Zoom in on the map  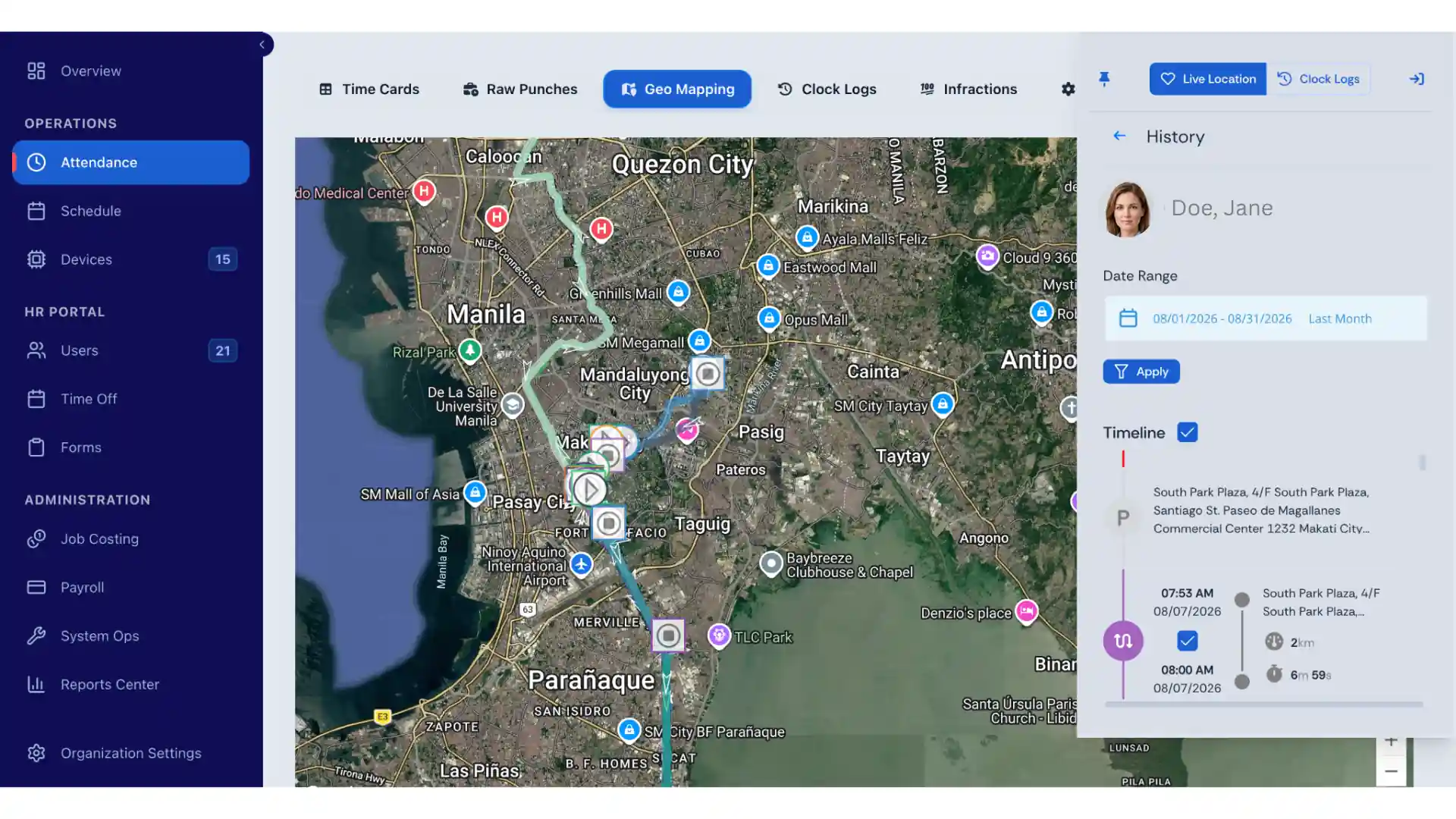click(1391, 742)
